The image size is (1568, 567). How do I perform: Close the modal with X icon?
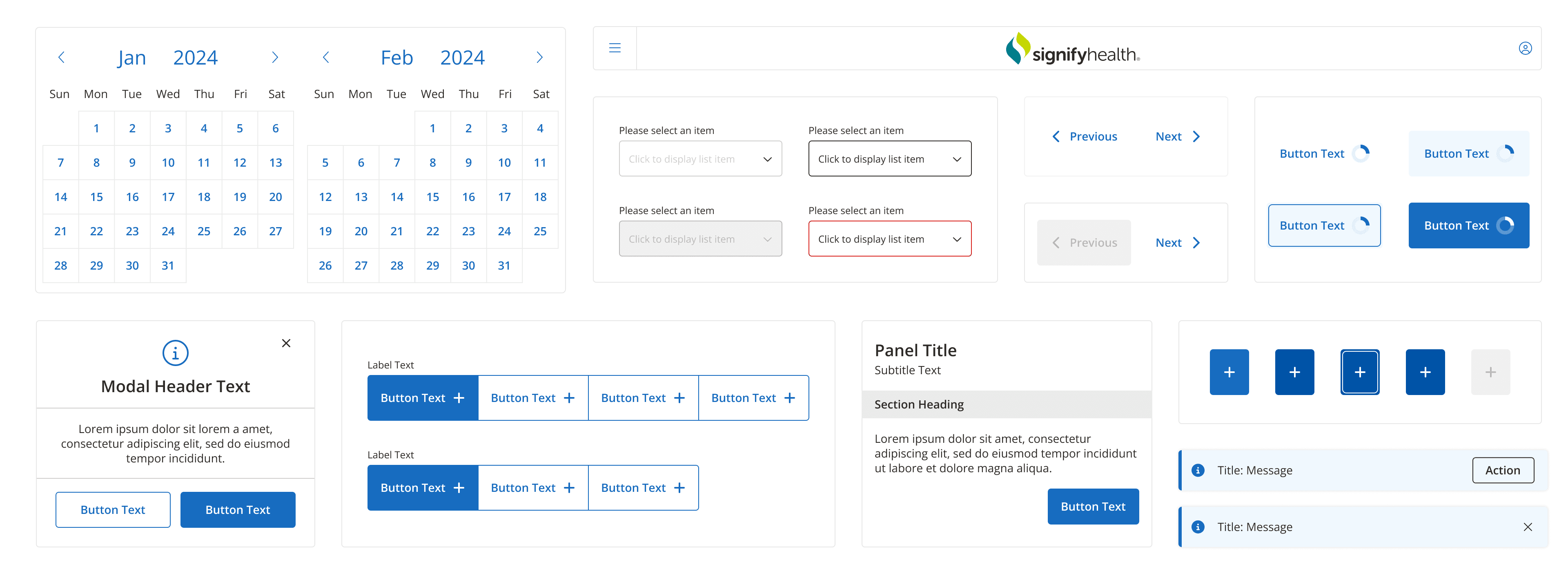(x=286, y=344)
